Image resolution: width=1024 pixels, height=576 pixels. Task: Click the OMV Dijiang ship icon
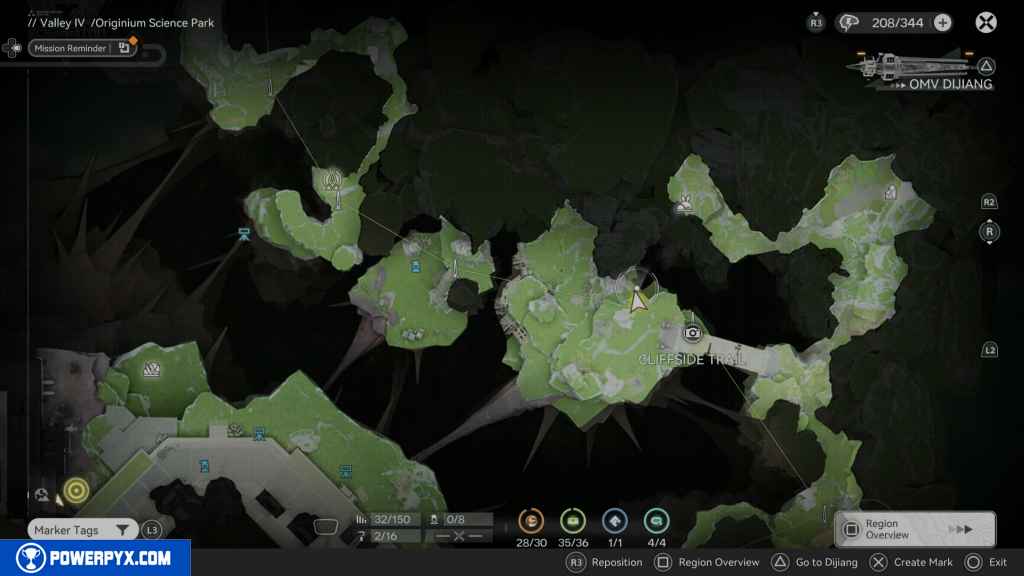coord(907,65)
